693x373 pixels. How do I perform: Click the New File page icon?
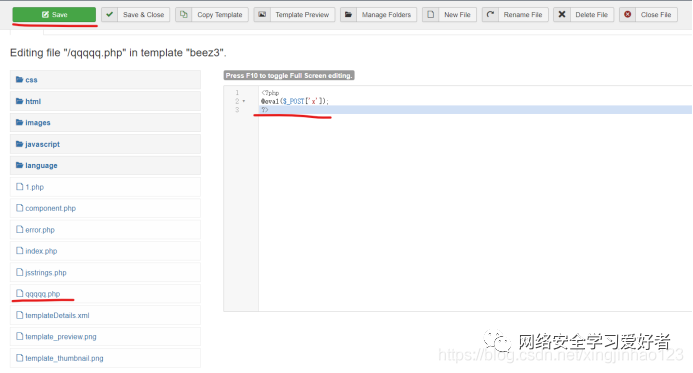430,15
